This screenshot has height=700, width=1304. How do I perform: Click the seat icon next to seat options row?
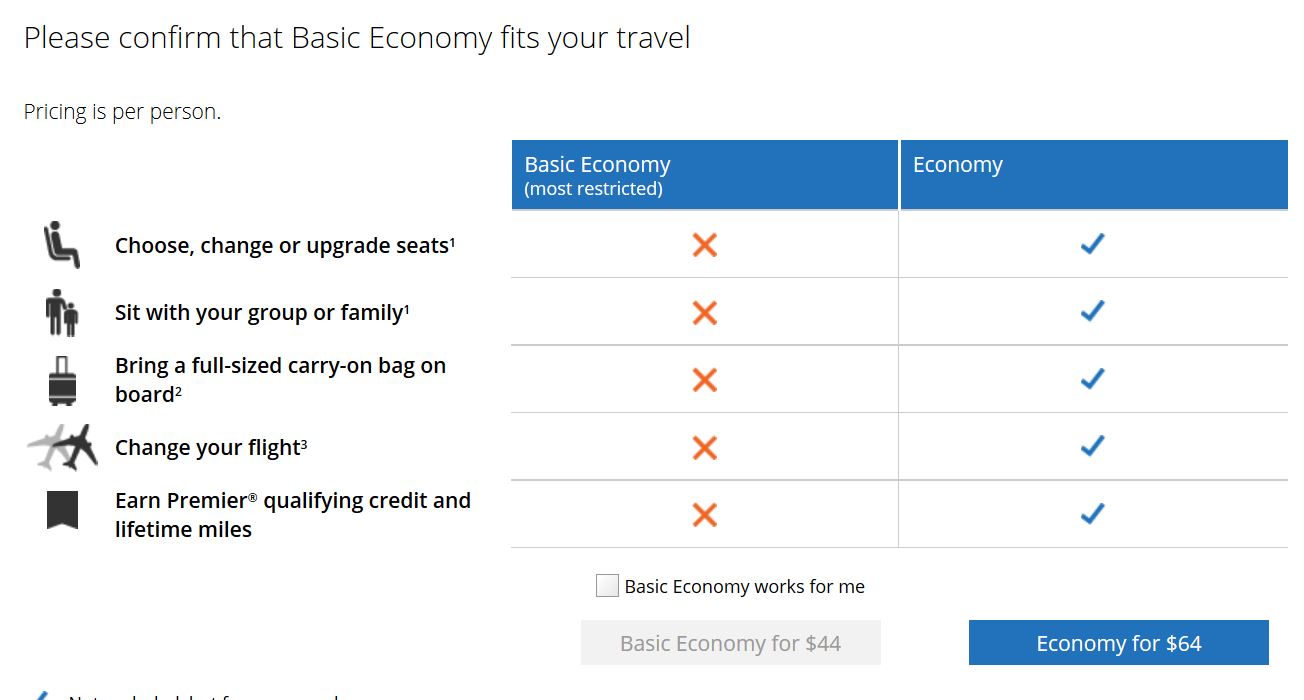(62, 244)
